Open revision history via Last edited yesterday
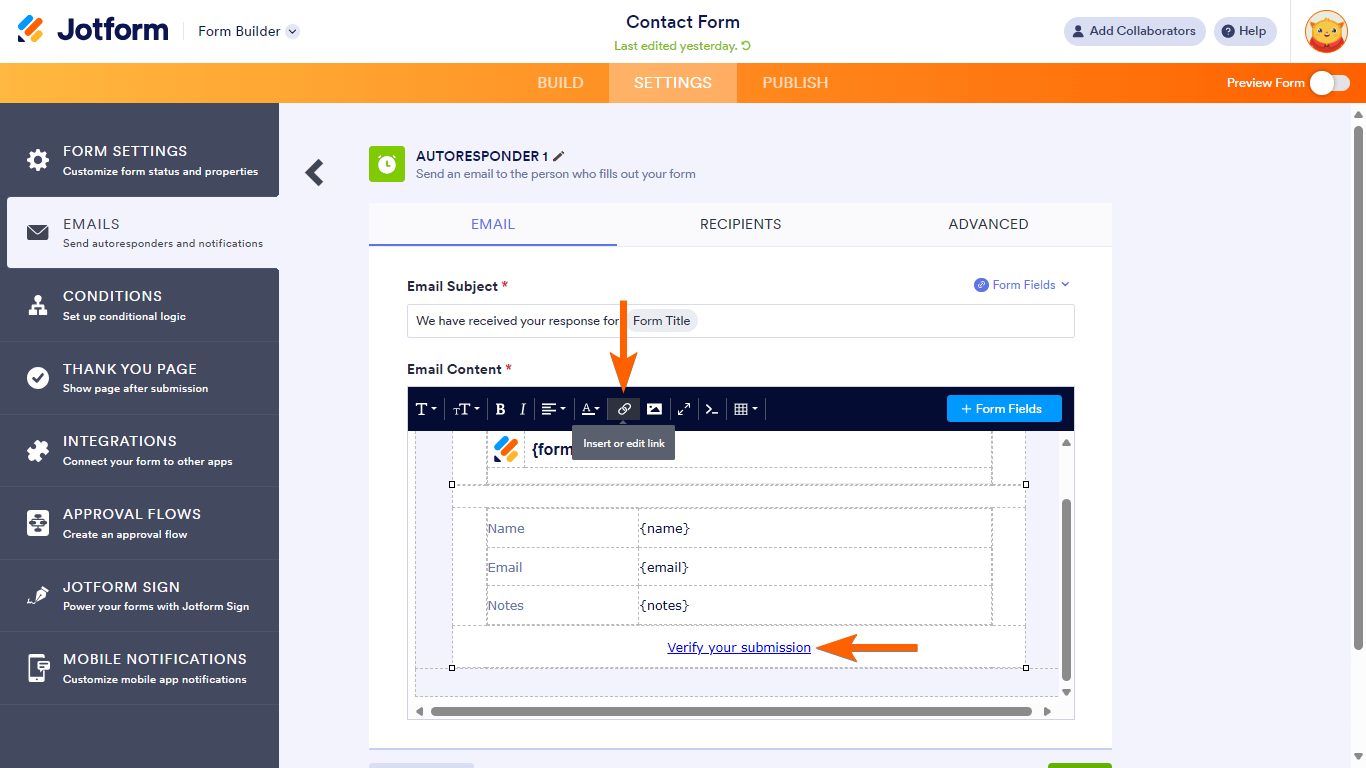Screen dimensions: 1366x768 [x=682, y=46]
